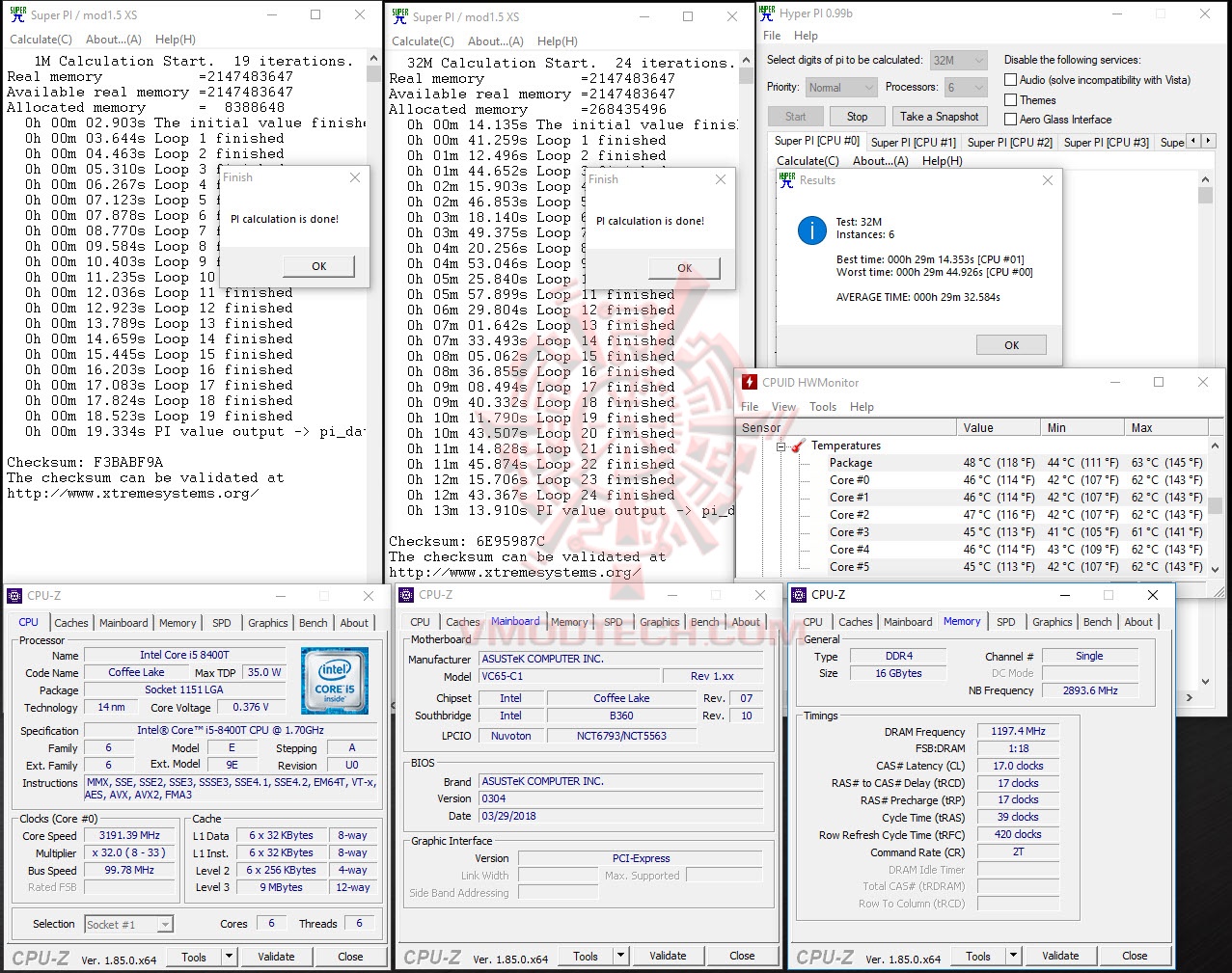The height and width of the screenshot is (973, 1232).
Task: Click OK in the 32M PI calculation done dialog
Action: [x=685, y=268]
